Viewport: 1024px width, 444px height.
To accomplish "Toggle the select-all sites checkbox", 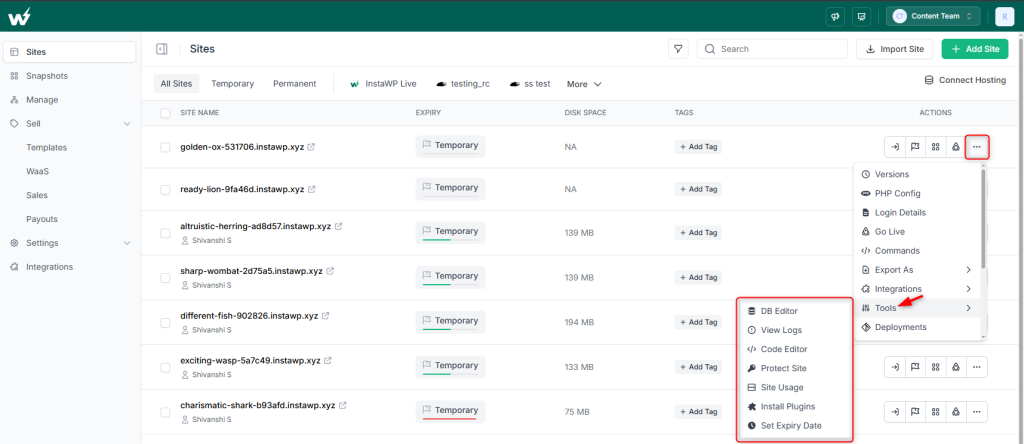I will pos(165,113).
